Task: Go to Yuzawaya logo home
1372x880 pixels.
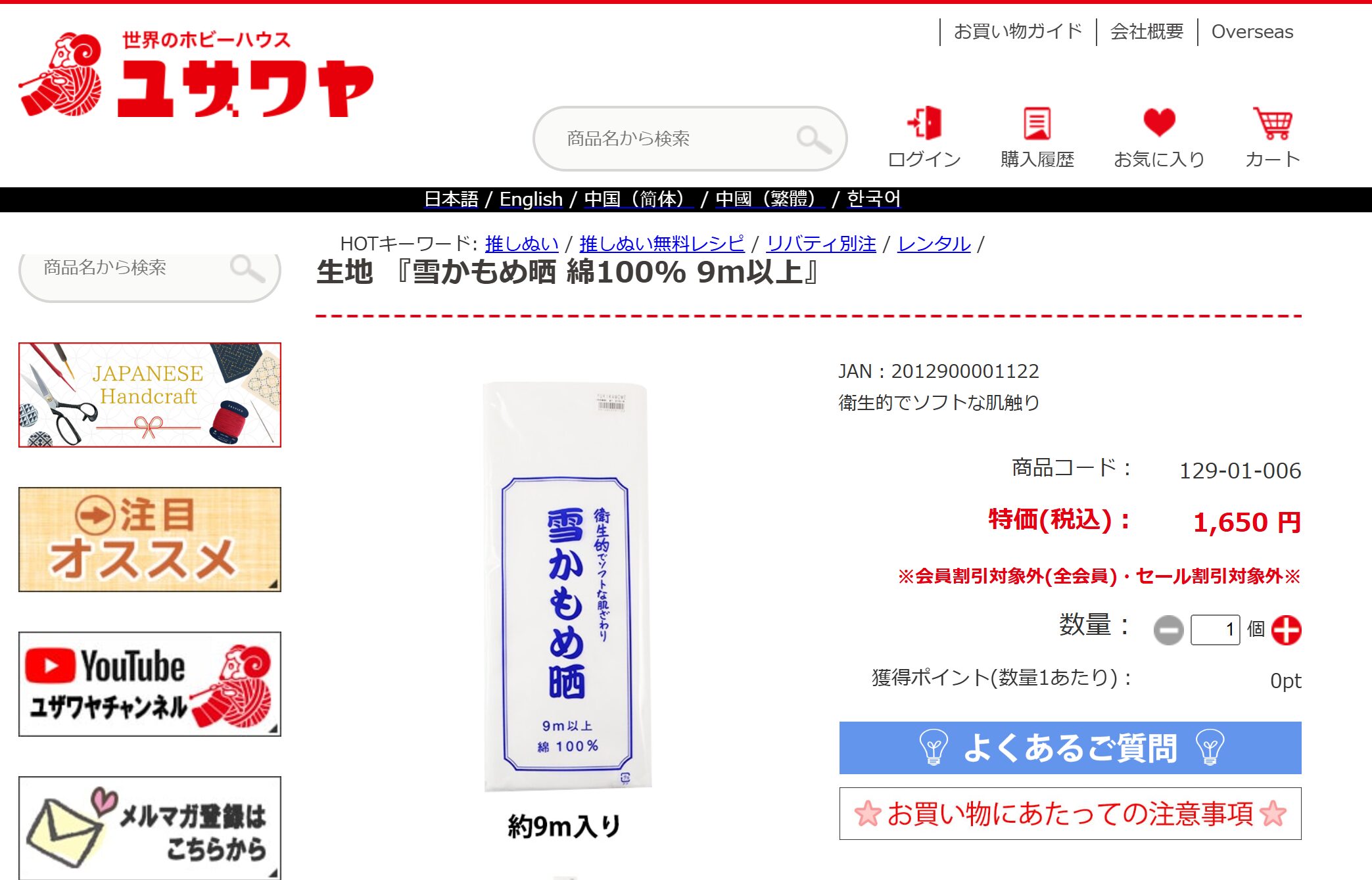Action: (196, 74)
